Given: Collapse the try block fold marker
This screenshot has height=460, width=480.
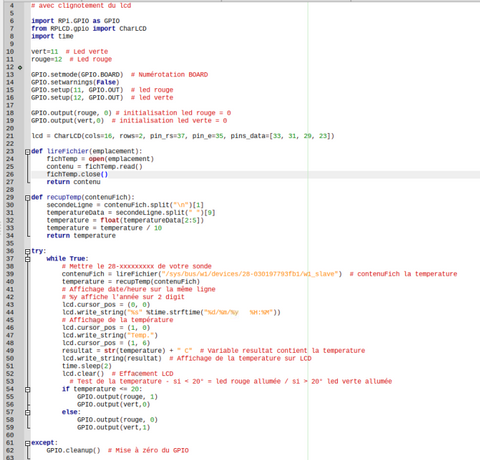Looking at the screenshot, I should [x=28, y=251].
